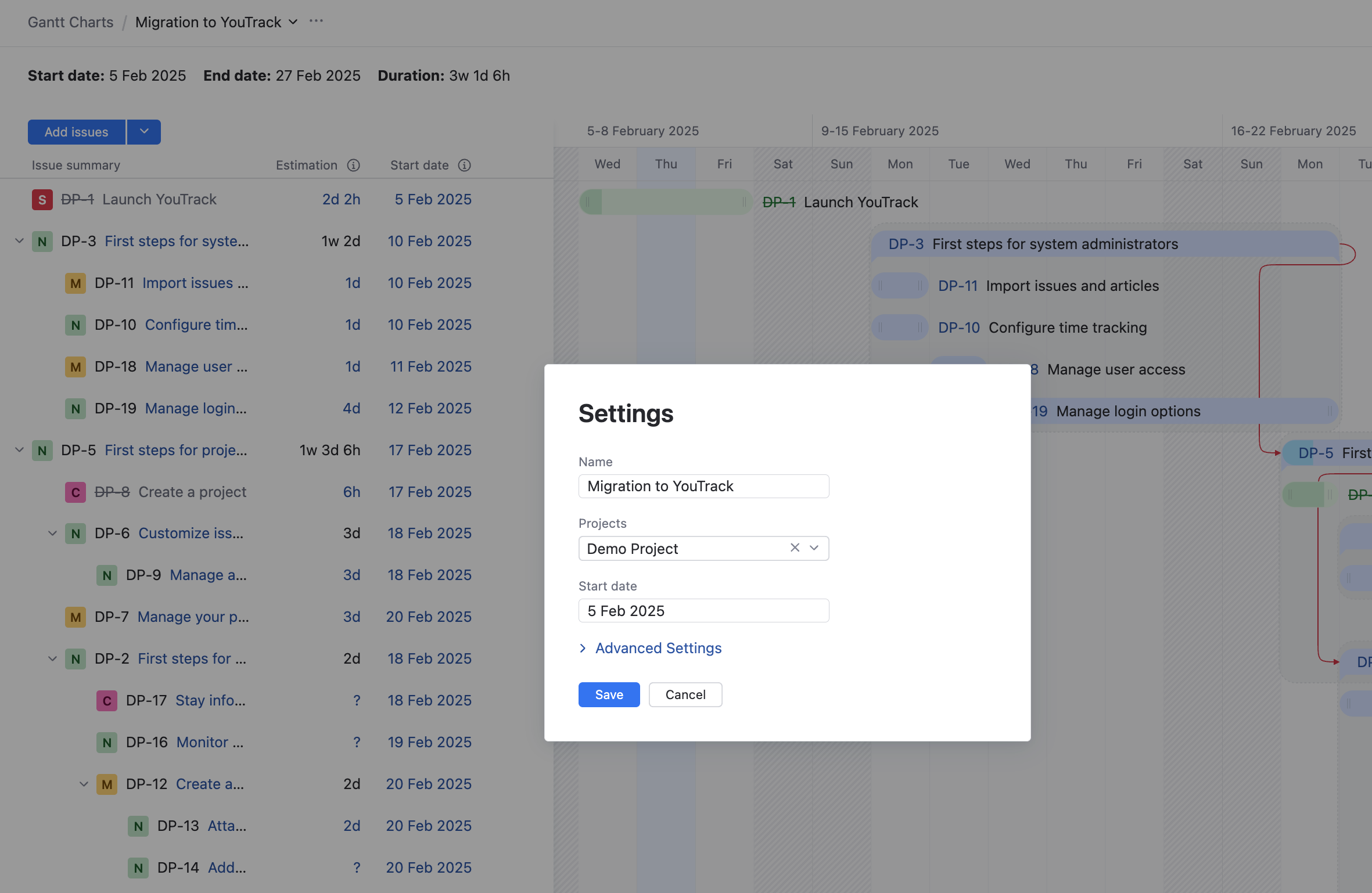This screenshot has height=893, width=1372.
Task: Click the C badge on DP-8 Create a project
Action: pyautogui.click(x=75, y=492)
